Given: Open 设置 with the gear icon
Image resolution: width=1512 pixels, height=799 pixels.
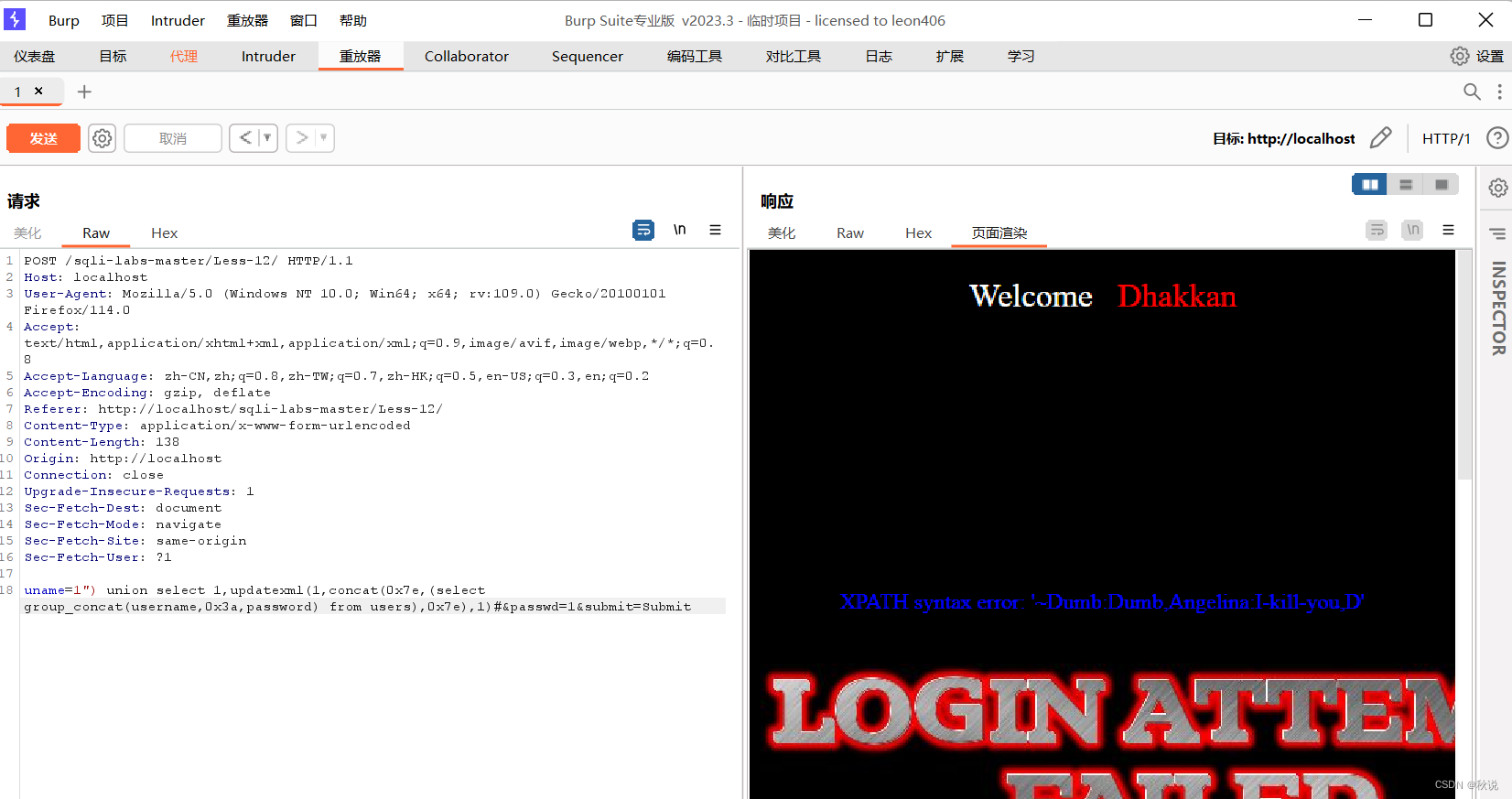Looking at the screenshot, I should 1476,56.
